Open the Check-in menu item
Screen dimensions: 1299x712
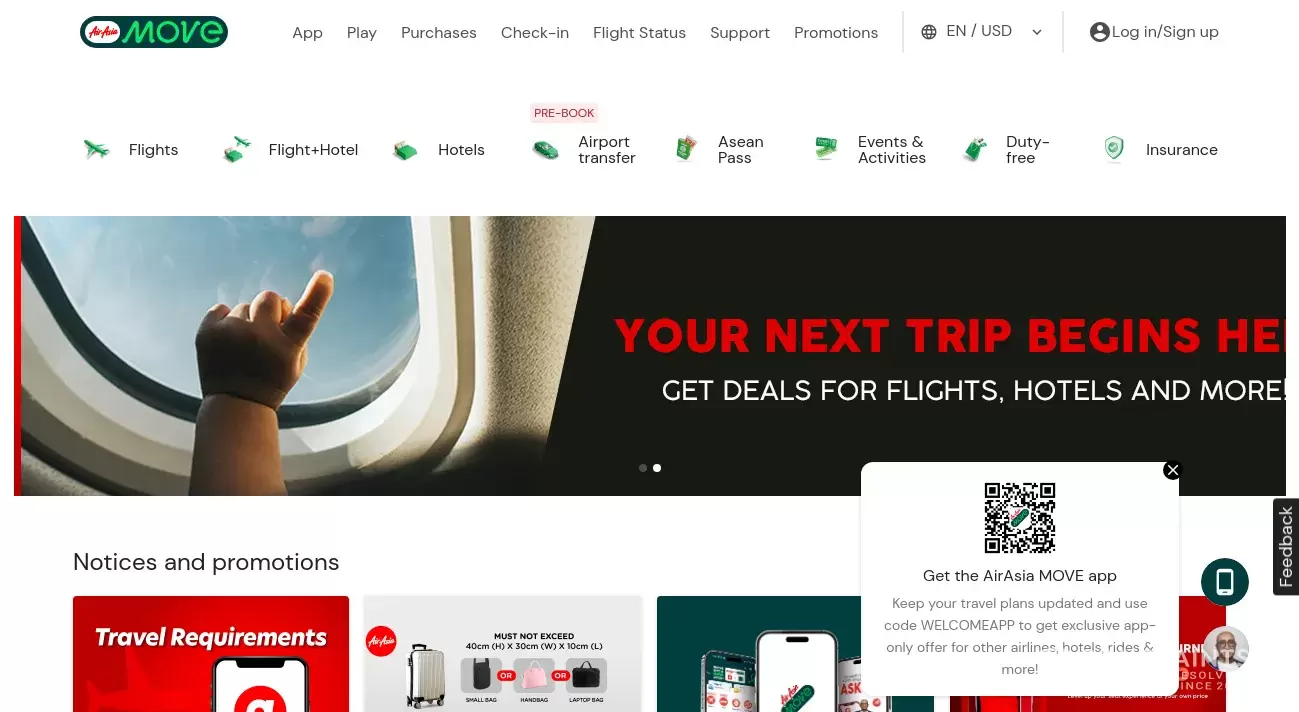click(535, 33)
